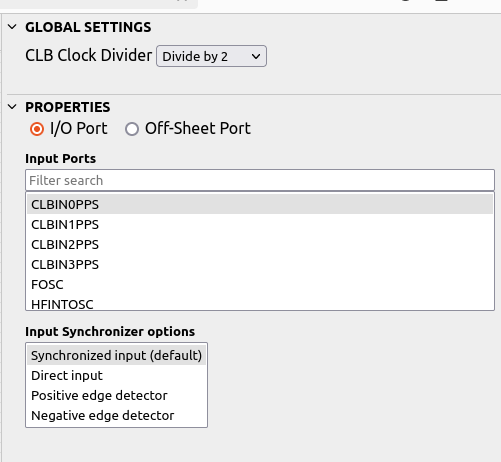This screenshot has height=462, width=501.
Task: Choose CLBIN3PPS input port
Action: [260, 264]
